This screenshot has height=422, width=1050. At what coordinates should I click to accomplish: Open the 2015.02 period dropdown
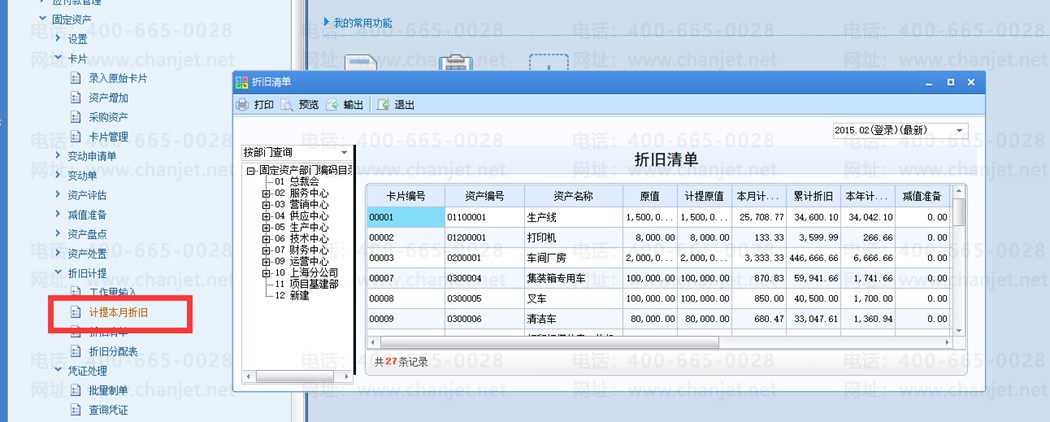tap(901, 131)
